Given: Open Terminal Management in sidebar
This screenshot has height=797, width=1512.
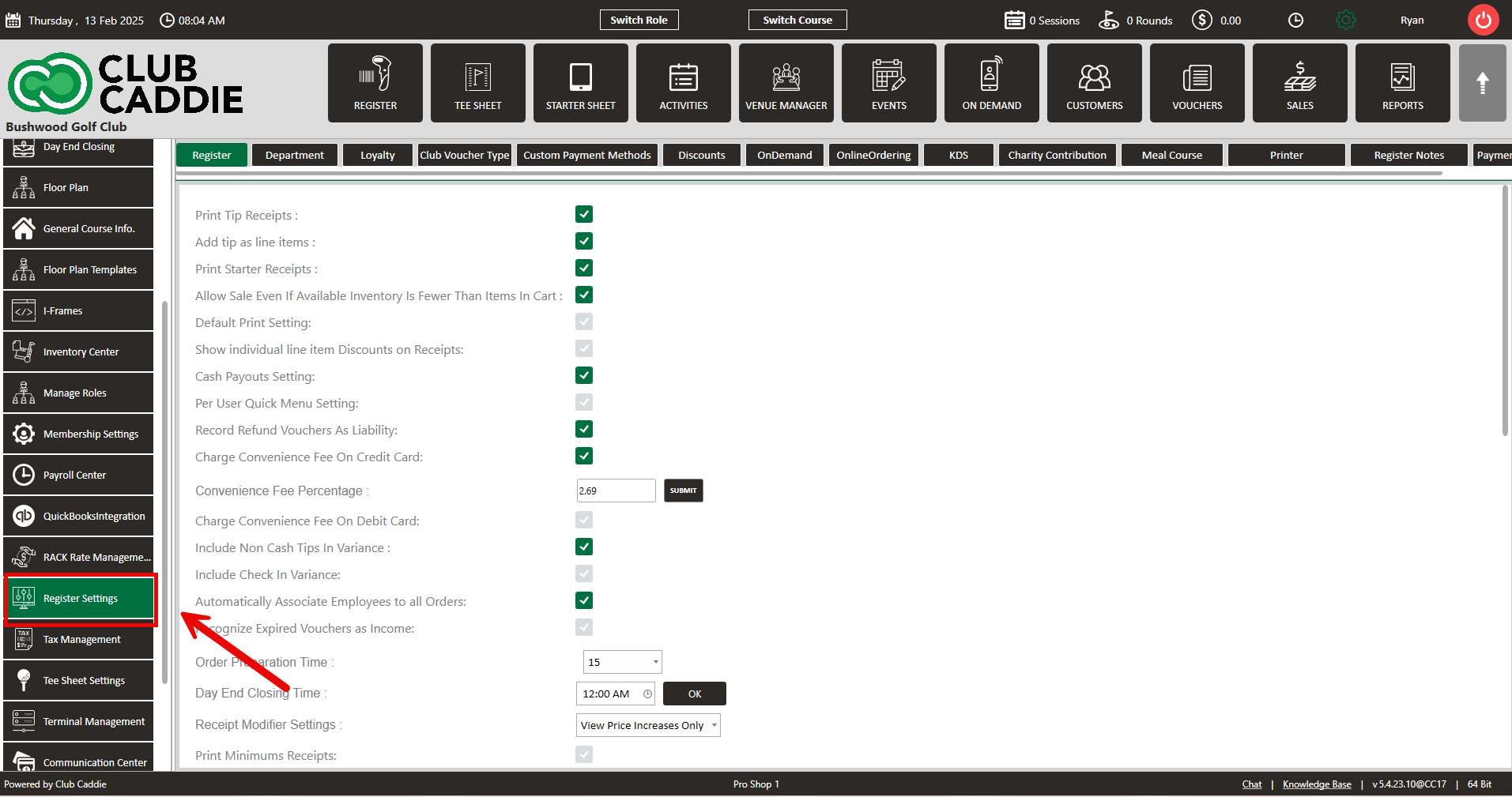Looking at the screenshot, I should pos(78,721).
